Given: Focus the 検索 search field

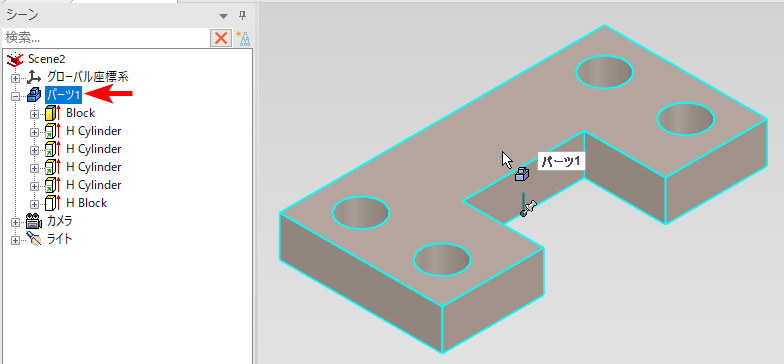Looking at the screenshot, I should pyautogui.click(x=106, y=38).
